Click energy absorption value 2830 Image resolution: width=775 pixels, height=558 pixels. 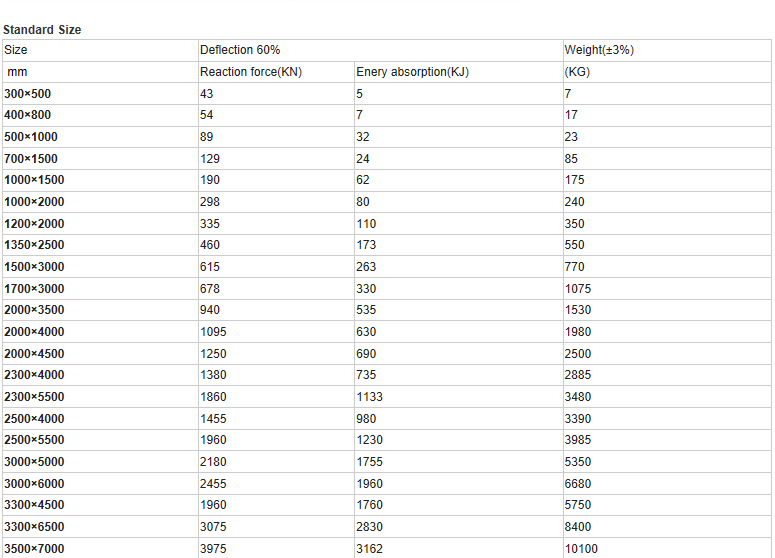tap(369, 527)
